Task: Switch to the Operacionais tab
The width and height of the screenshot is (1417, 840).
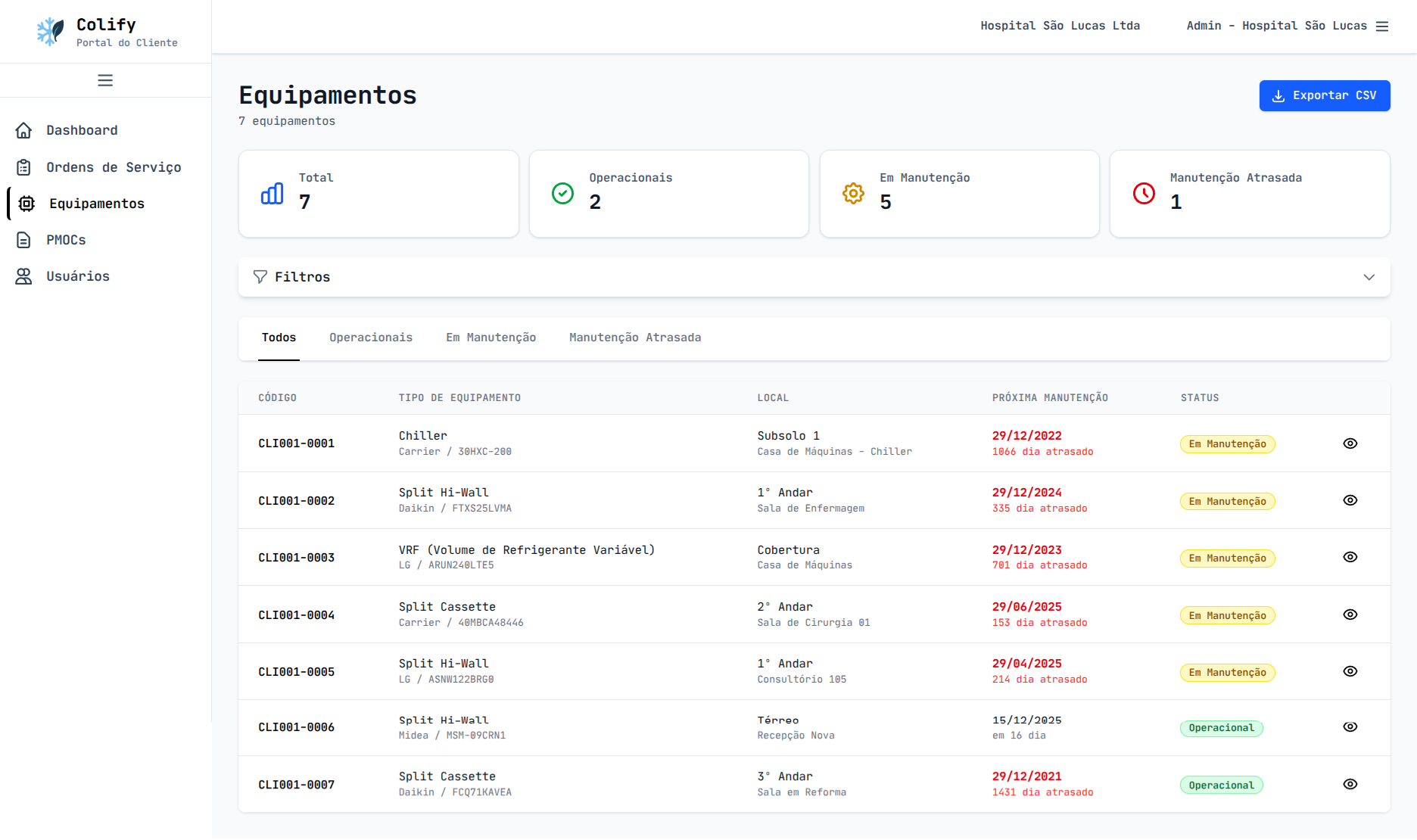Action: [x=371, y=338]
